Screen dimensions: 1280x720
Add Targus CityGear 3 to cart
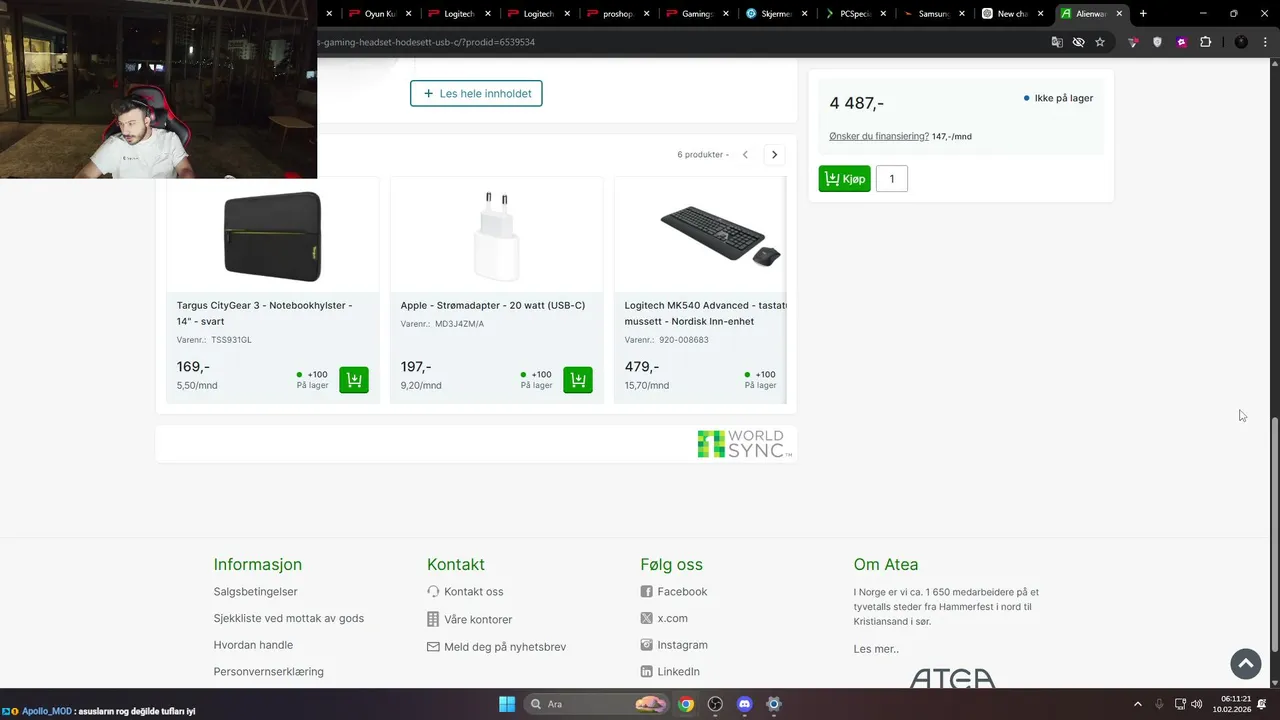354,380
